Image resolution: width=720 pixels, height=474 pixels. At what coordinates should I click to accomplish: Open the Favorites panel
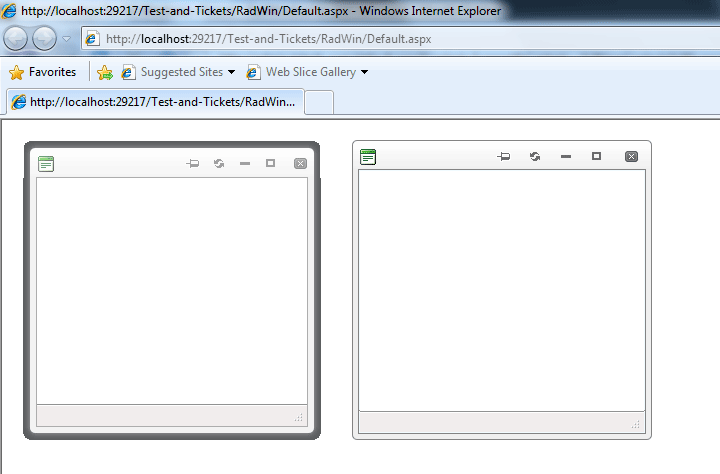click(x=42, y=72)
